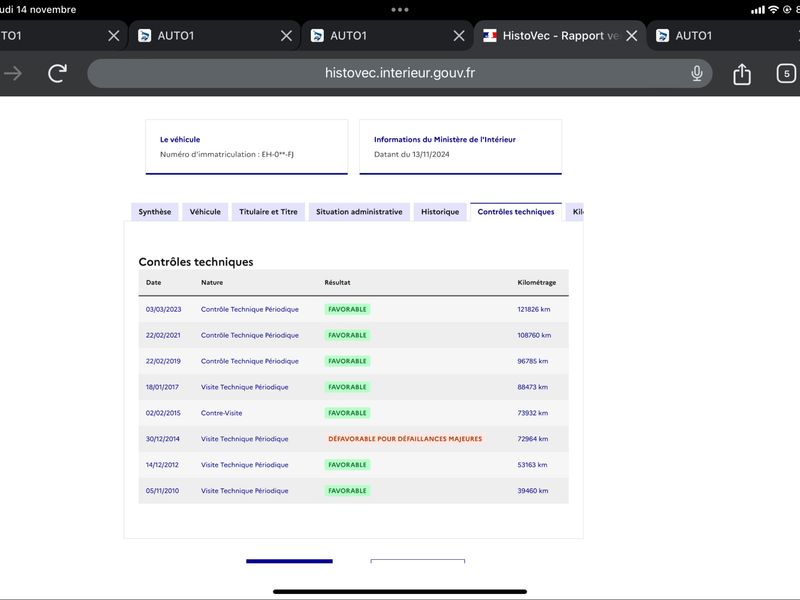Tap the microphone icon in address bar
The height and width of the screenshot is (600, 800).
(696, 73)
